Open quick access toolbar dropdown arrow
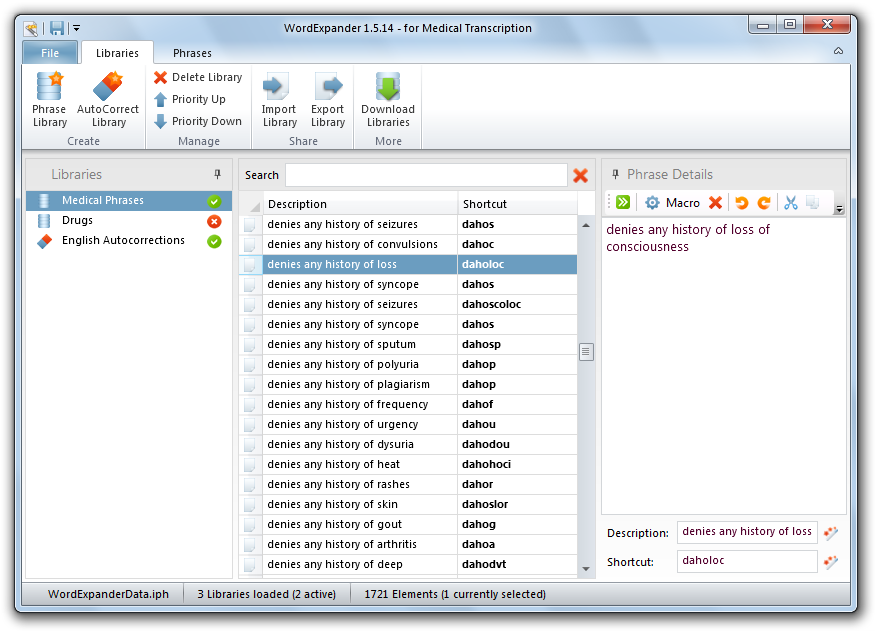Image resolution: width=876 pixels, height=631 pixels. coord(77,28)
